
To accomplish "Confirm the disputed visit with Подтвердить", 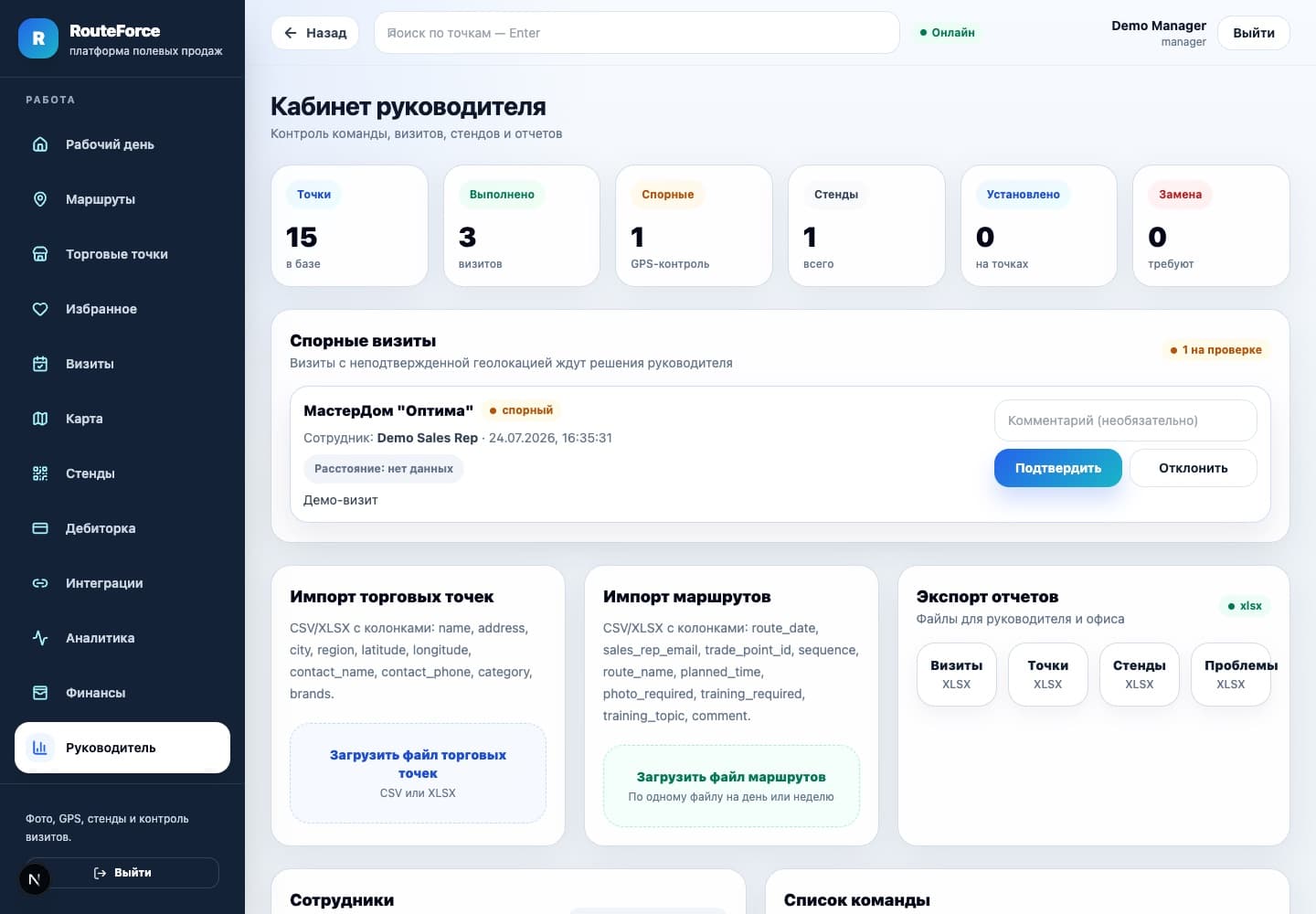I will 1058,468.
